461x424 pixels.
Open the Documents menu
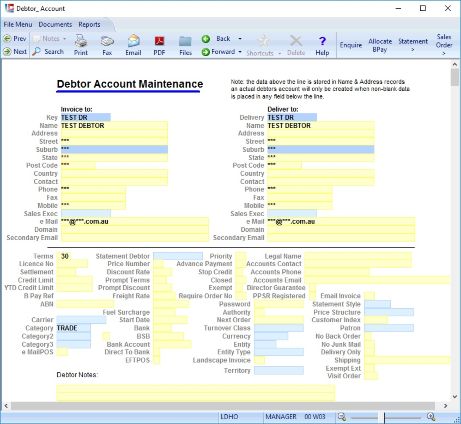coord(55,24)
